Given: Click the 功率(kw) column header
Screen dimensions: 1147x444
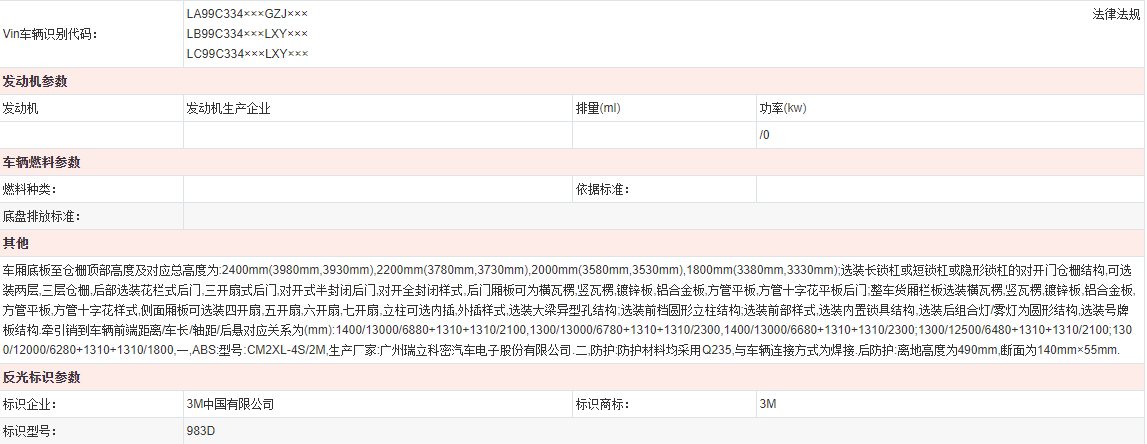Looking at the screenshot, I should 782,108.
